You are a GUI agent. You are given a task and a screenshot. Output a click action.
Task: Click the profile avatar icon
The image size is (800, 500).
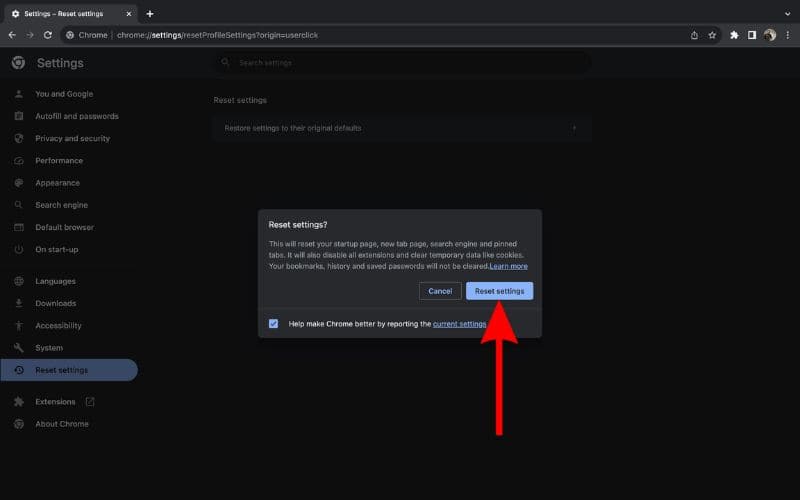[x=769, y=35]
